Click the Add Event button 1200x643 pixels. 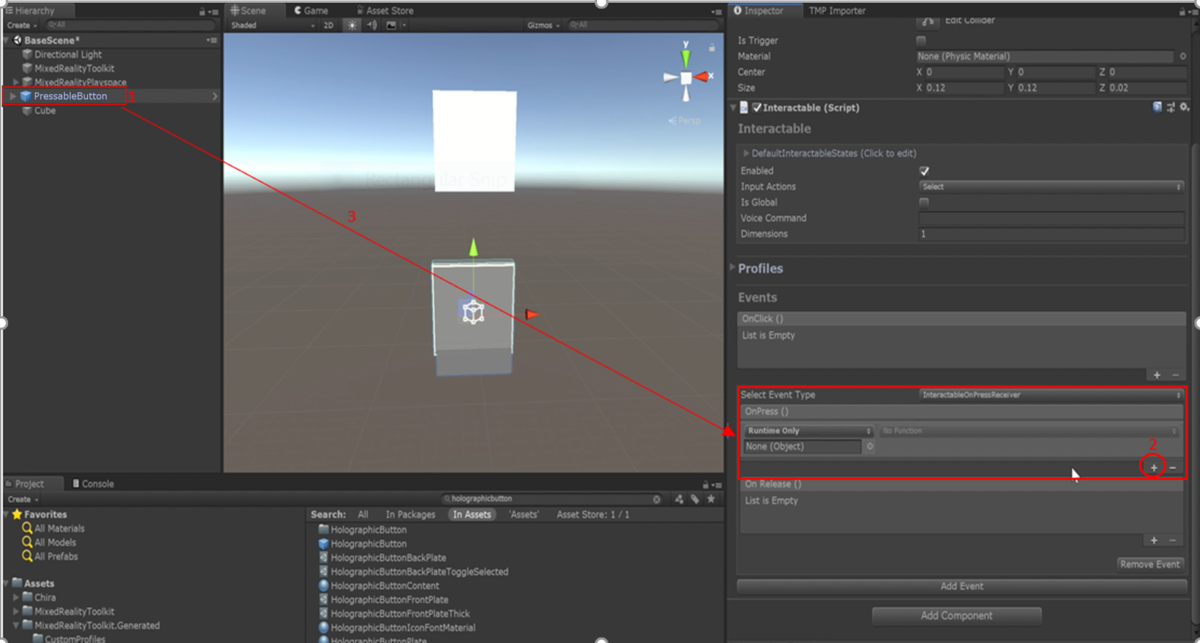[961, 586]
